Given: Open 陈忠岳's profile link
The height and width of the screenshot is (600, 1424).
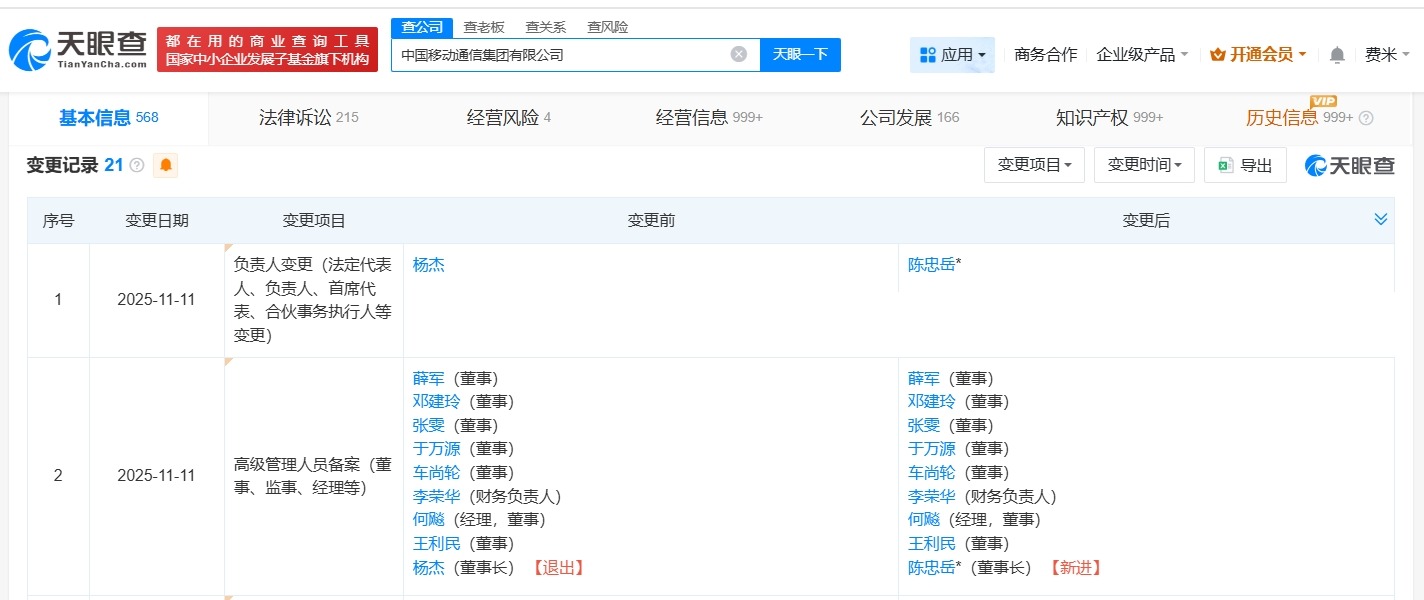Looking at the screenshot, I should (930, 265).
